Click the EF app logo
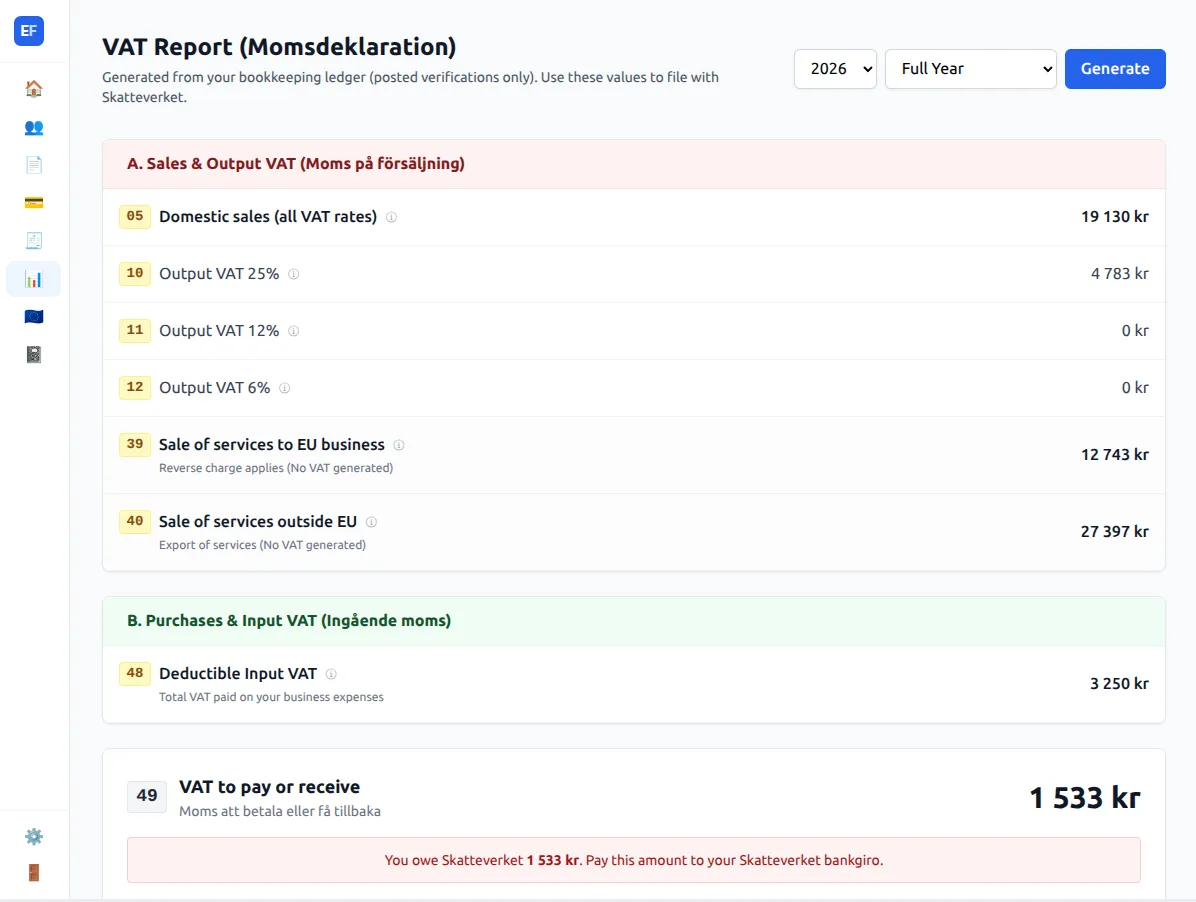Viewport: 1196px width, 902px height. [x=29, y=31]
